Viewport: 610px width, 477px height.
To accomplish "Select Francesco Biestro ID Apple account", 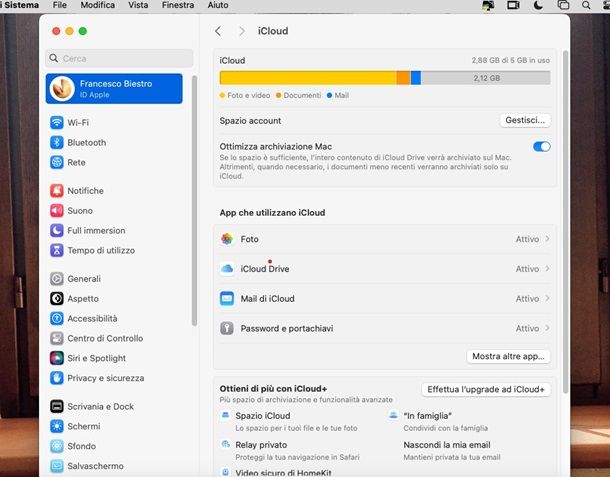I will [x=114, y=89].
